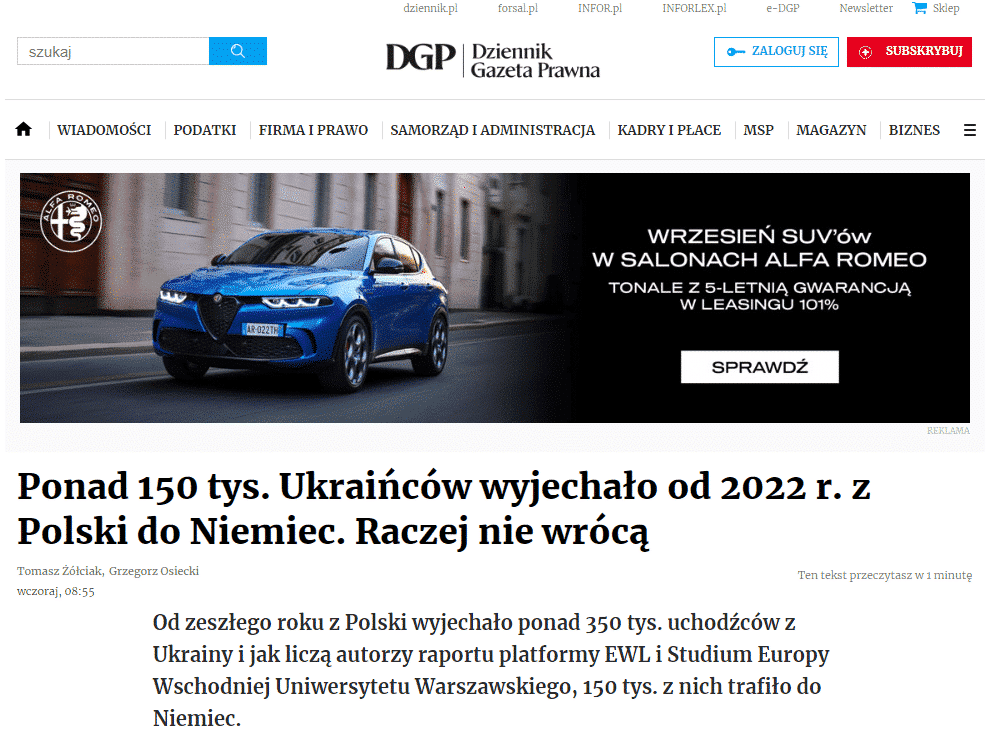Screen dimensions: 992x745
Task: Open the e-DGP link
Action: (x=783, y=8)
